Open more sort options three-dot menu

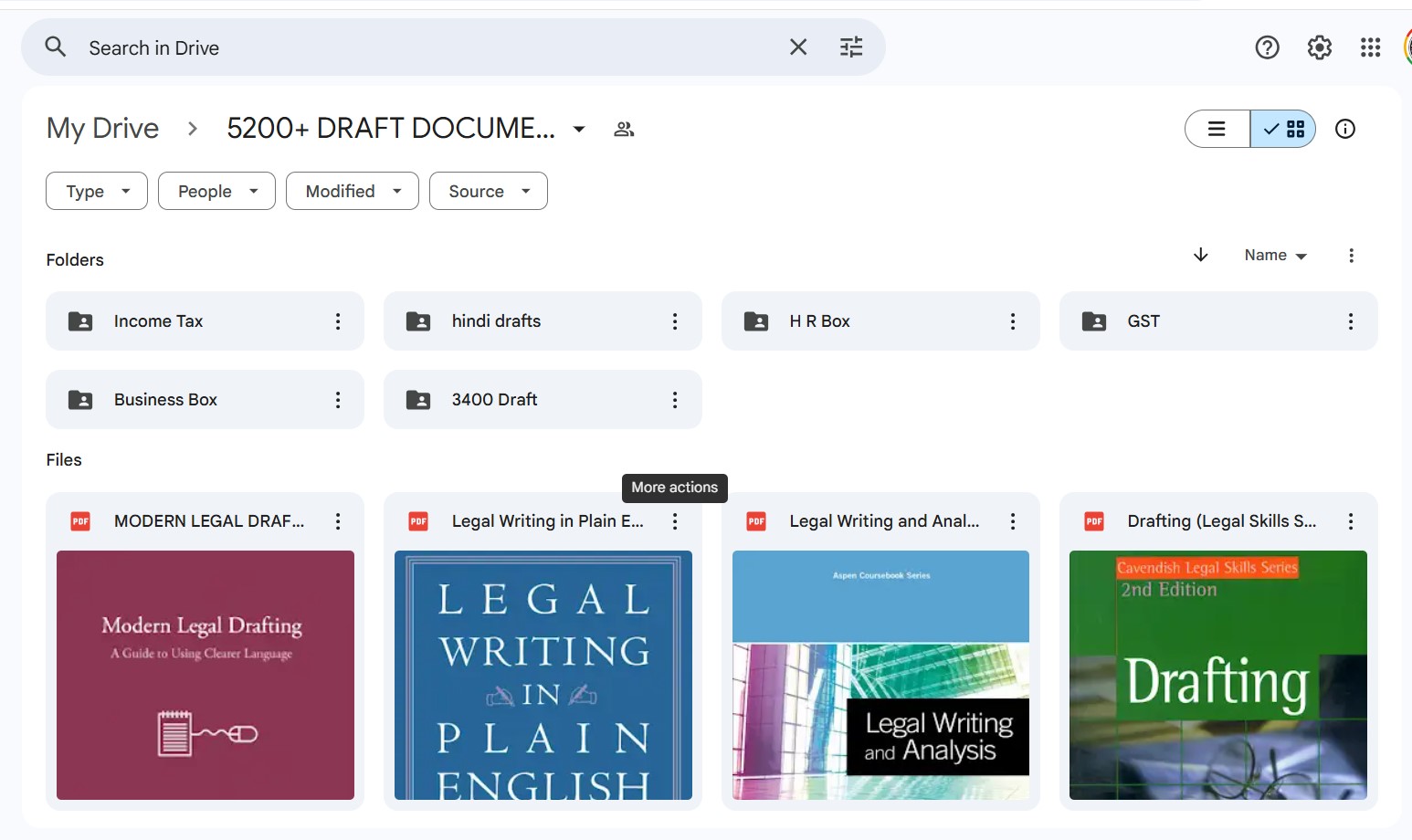click(x=1352, y=256)
